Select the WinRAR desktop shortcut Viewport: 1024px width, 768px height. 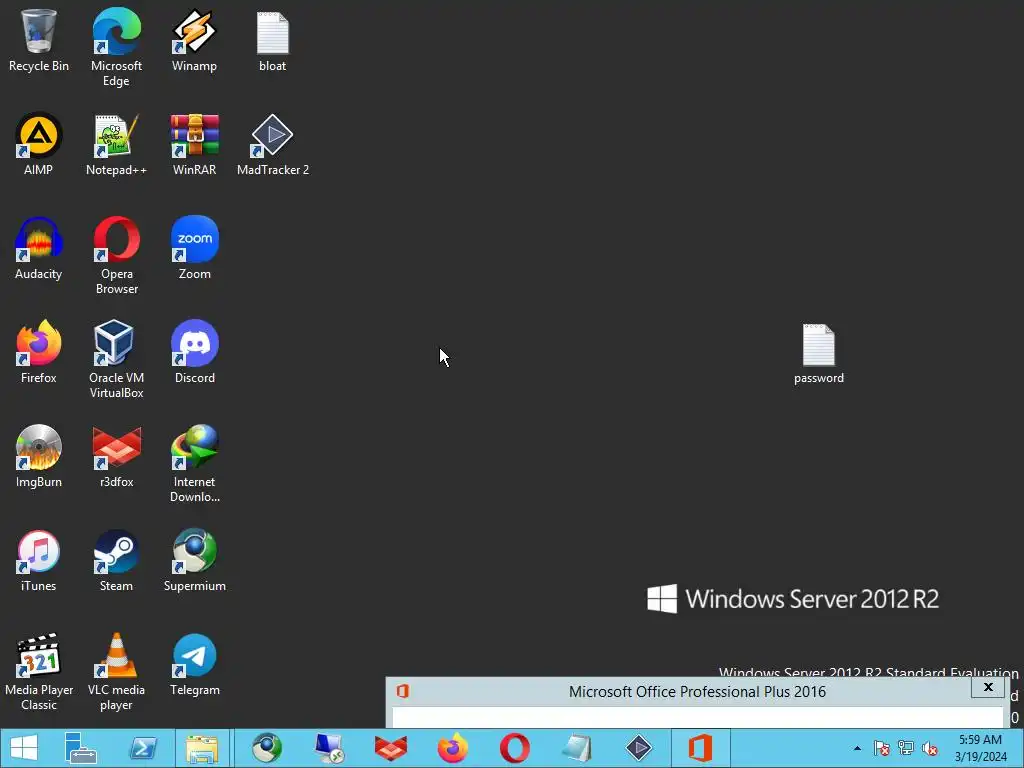coord(194,144)
